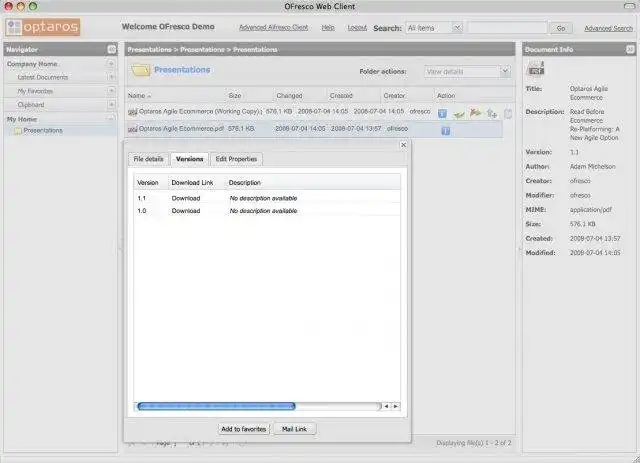Click the Company Home heading

point(32,64)
